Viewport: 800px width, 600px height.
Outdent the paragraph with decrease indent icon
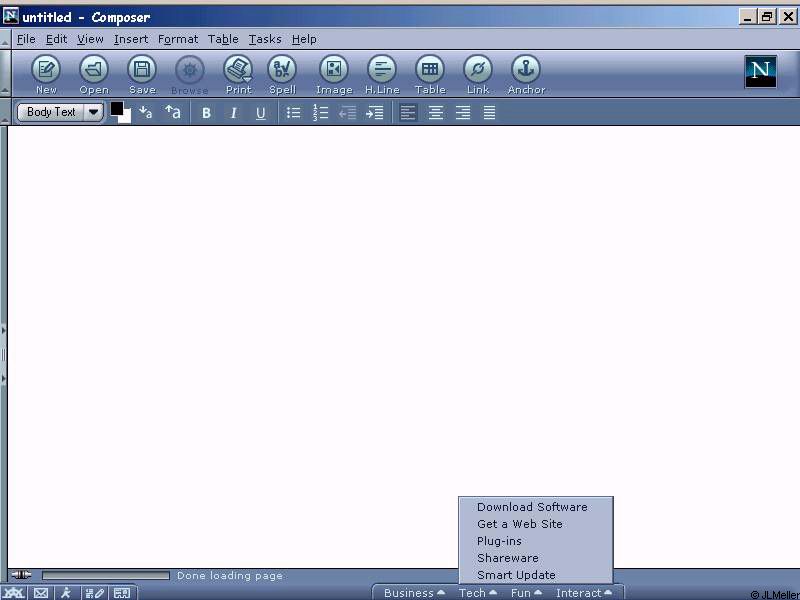pos(347,112)
